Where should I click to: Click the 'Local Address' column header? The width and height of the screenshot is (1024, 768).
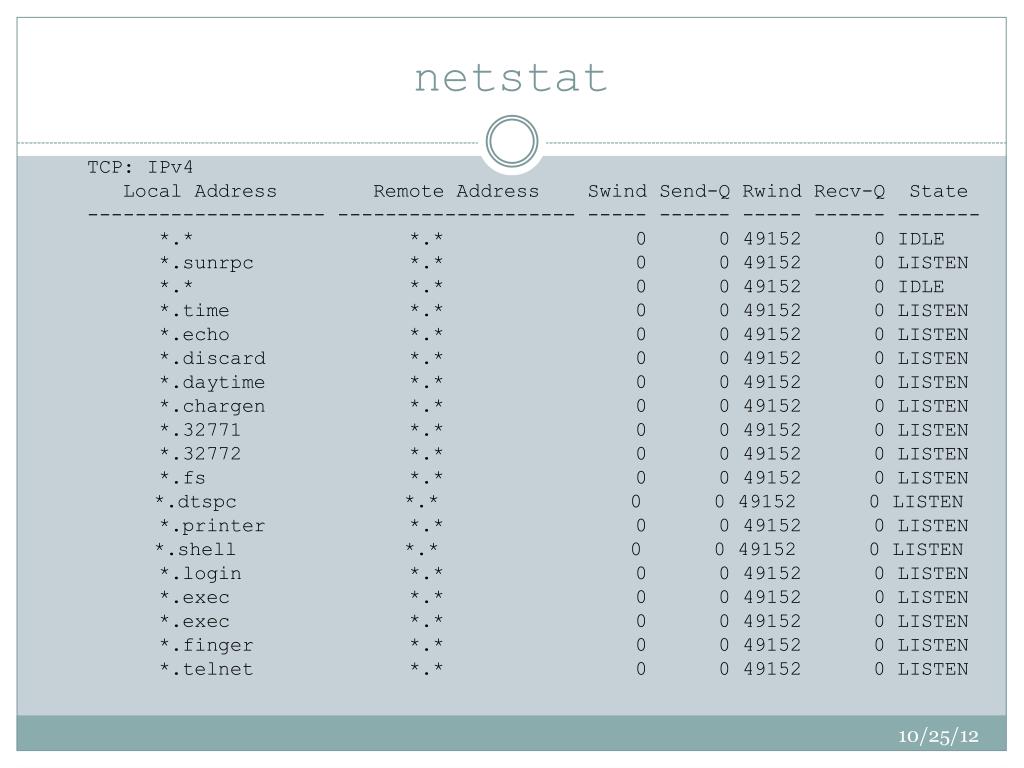click(x=200, y=191)
